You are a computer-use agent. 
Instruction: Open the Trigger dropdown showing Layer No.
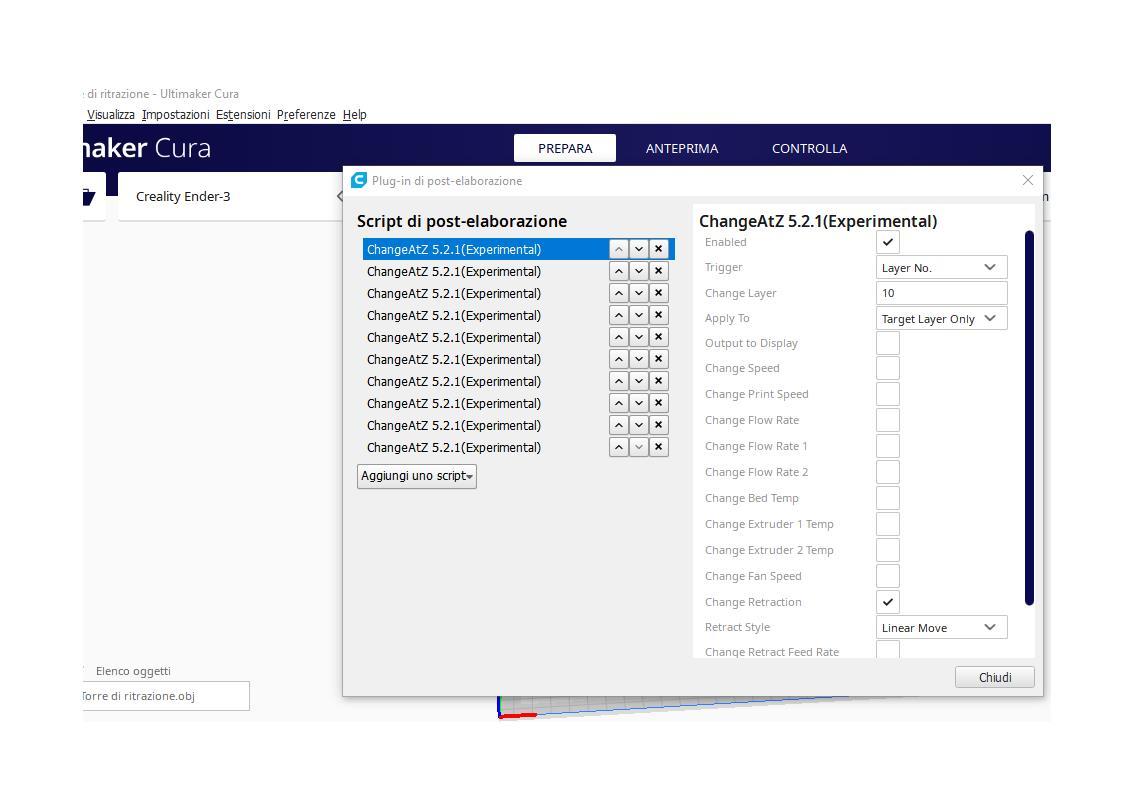tap(941, 267)
